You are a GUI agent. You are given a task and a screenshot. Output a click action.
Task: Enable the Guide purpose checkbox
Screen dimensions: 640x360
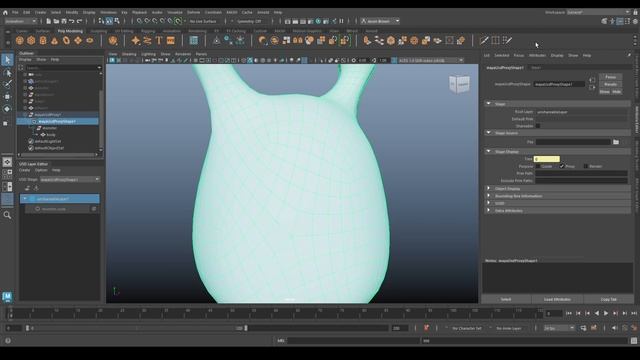point(538,166)
